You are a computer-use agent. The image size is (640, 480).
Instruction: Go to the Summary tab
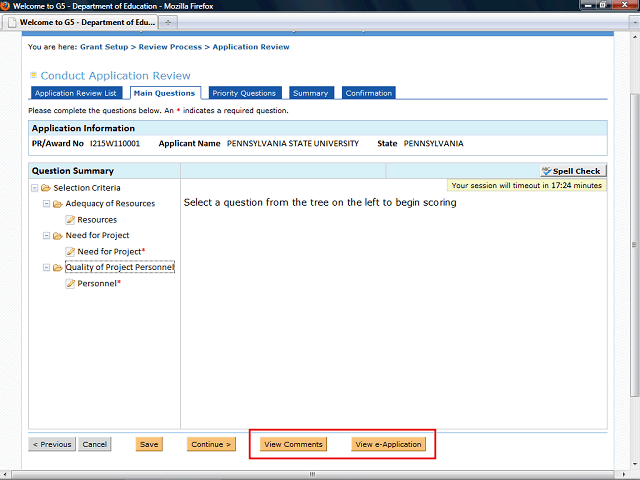click(311, 93)
